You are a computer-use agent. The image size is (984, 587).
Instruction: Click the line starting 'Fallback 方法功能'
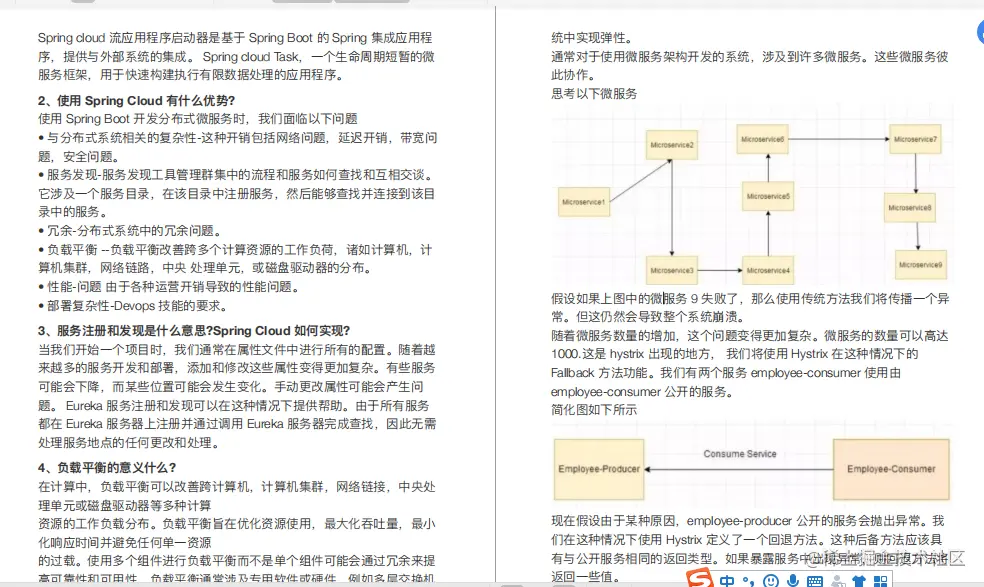pyautogui.click(x=726, y=373)
